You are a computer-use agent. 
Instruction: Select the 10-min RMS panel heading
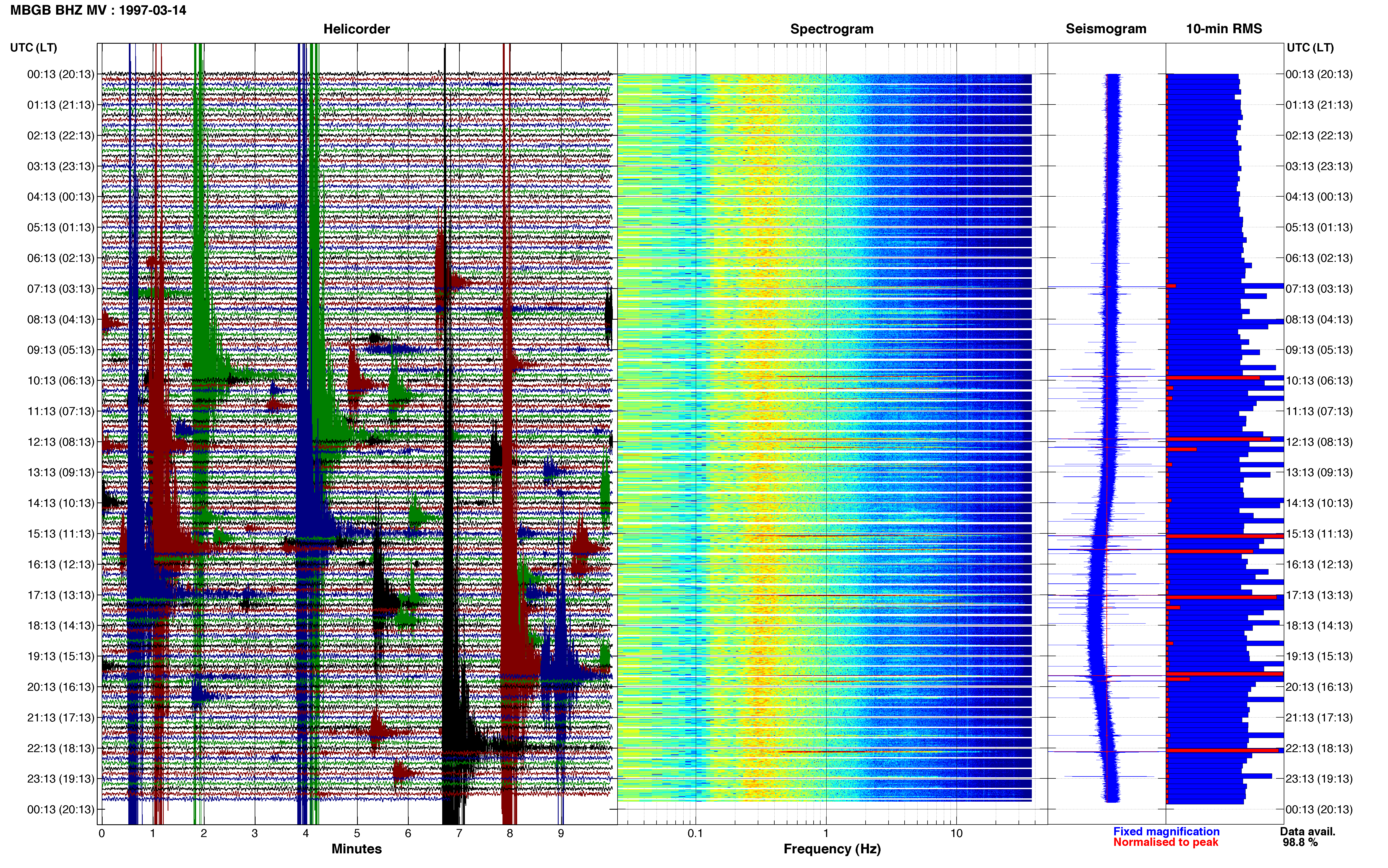(x=1224, y=29)
